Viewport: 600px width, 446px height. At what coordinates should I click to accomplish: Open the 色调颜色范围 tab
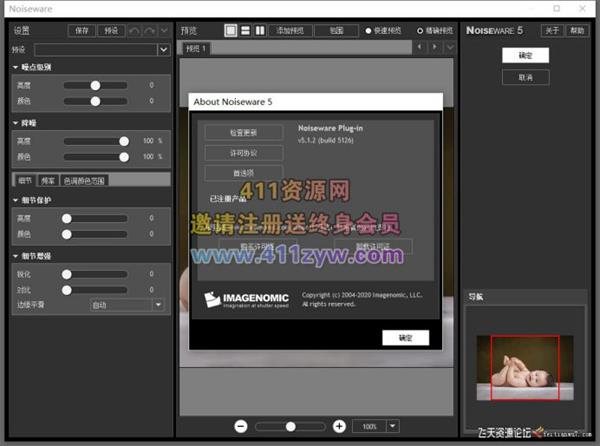(x=84, y=181)
